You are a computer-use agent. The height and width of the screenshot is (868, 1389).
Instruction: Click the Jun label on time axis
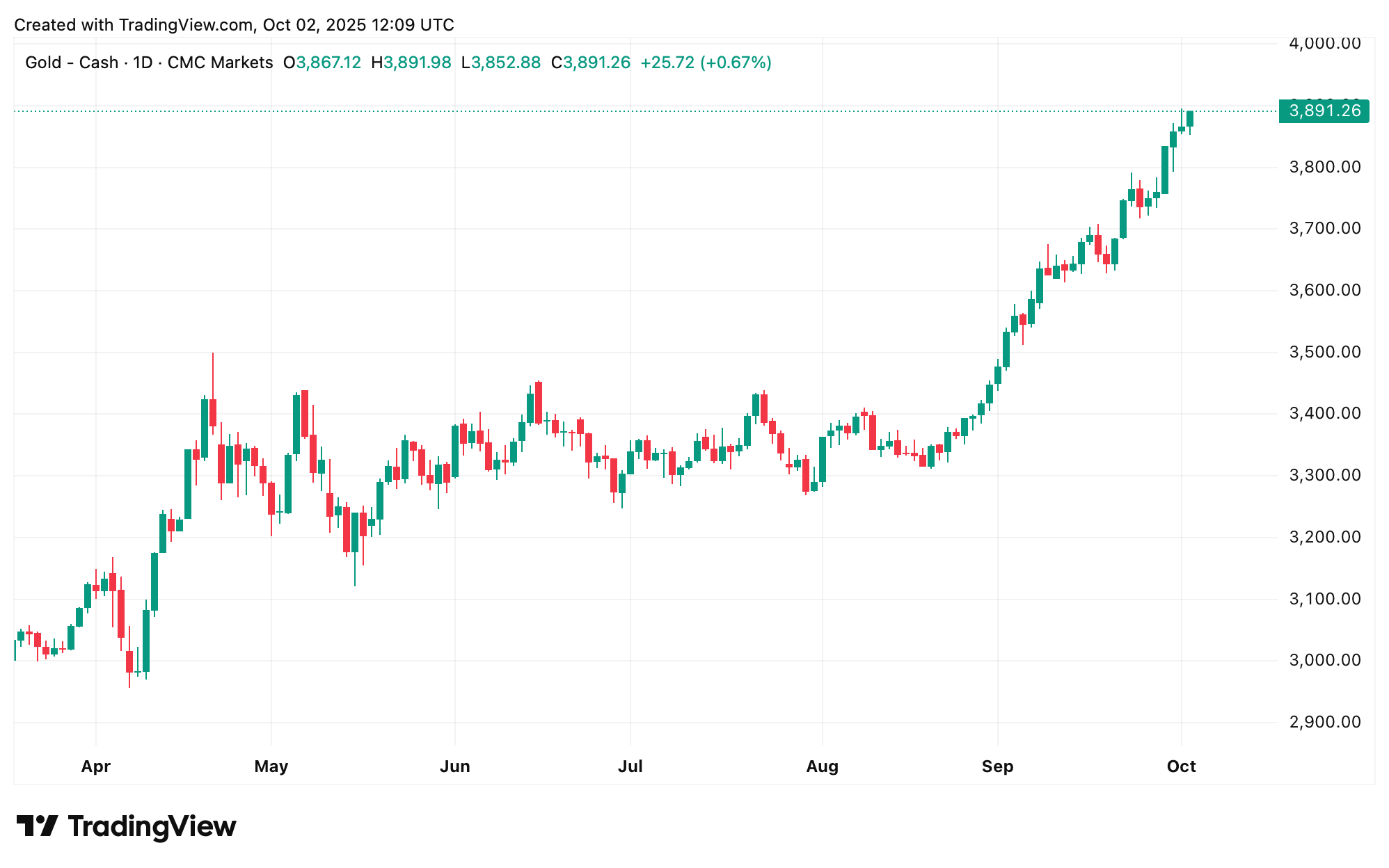pos(455,766)
